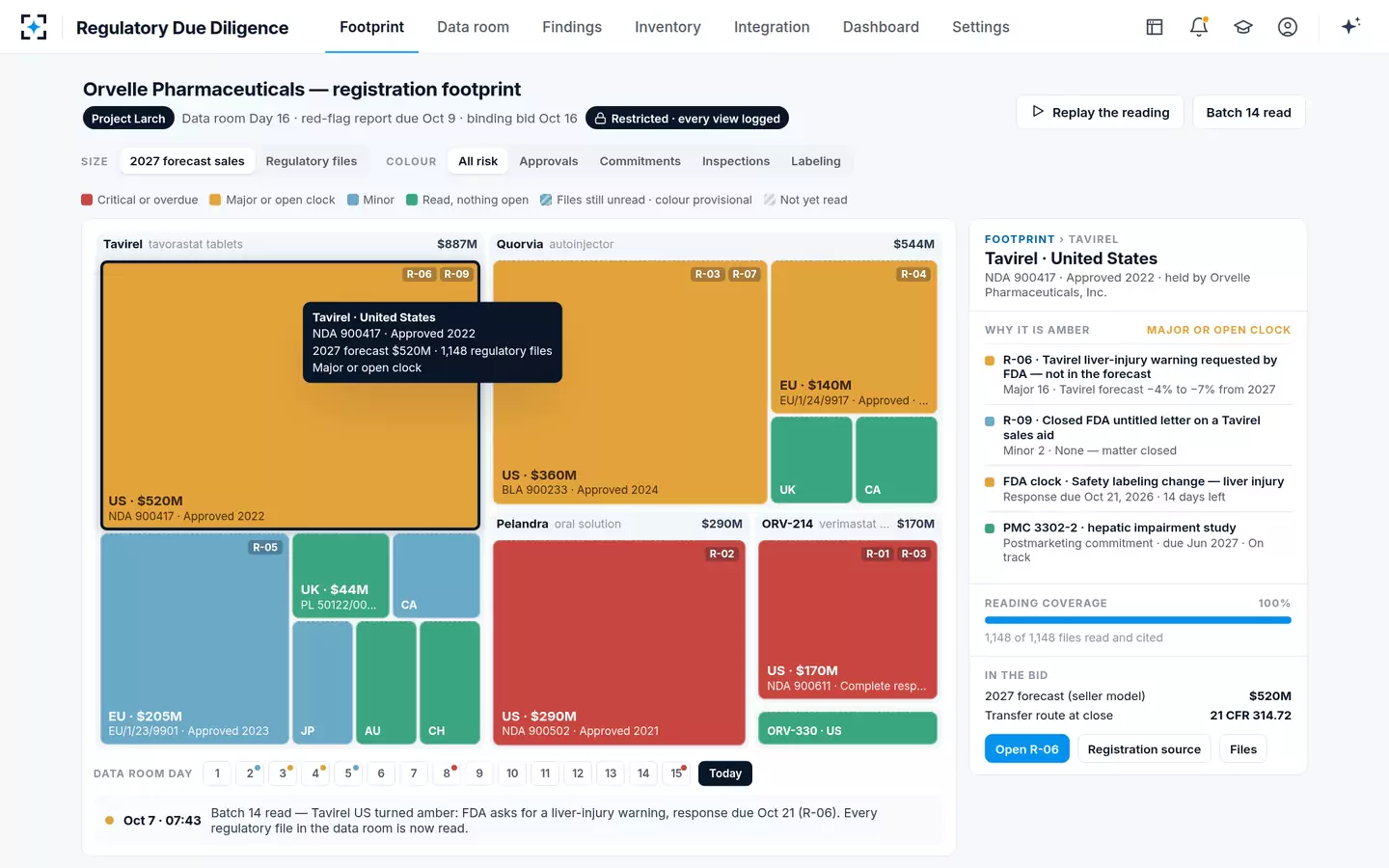The width and height of the screenshot is (1389, 868).
Task: Size by 2027 forecast sales
Action: [187, 161]
